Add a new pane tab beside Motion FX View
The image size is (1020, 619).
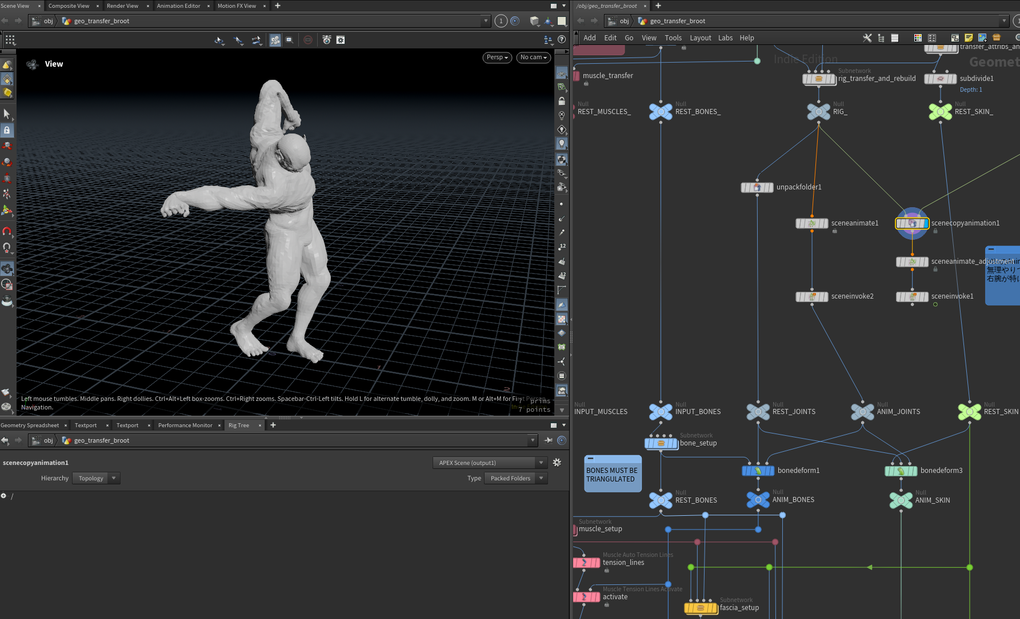pyautogui.click(x=277, y=6)
